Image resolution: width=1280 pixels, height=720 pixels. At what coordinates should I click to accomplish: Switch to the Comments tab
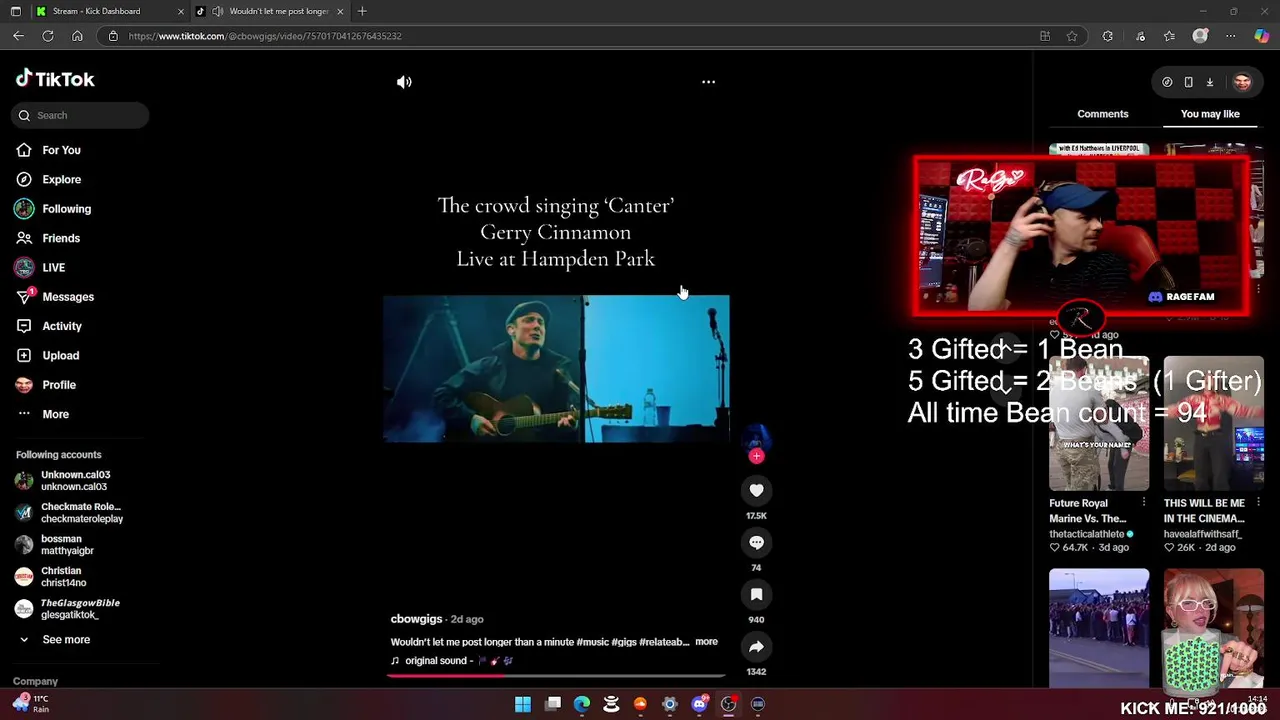point(1103,114)
